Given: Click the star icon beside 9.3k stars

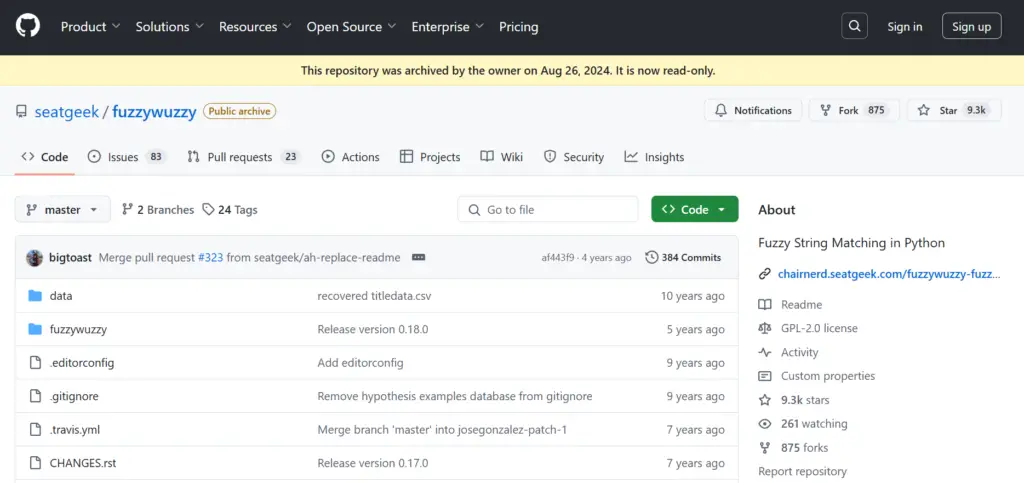Looking at the screenshot, I should [x=765, y=400].
